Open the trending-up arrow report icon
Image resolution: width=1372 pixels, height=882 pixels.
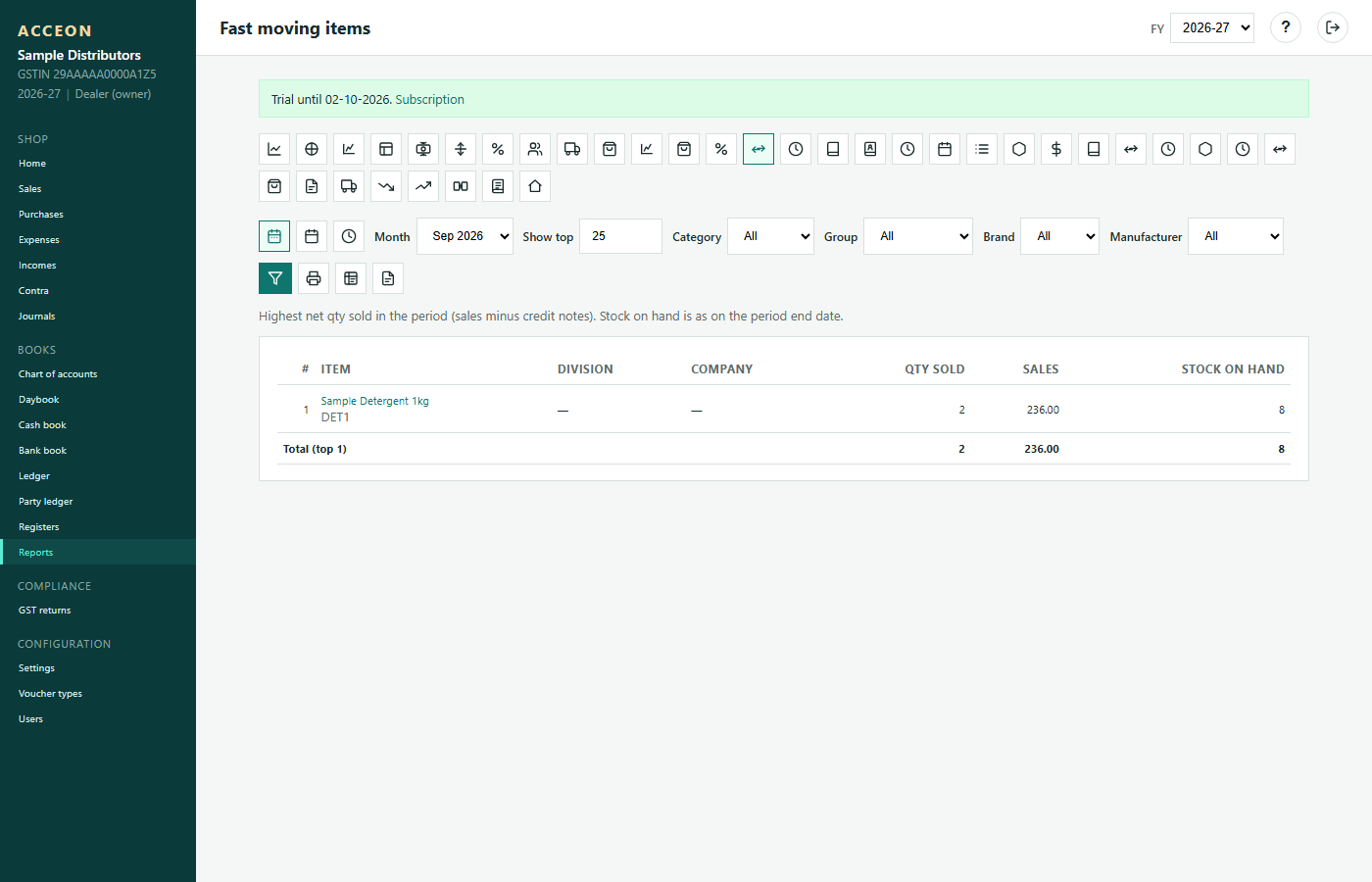pyautogui.click(x=423, y=186)
